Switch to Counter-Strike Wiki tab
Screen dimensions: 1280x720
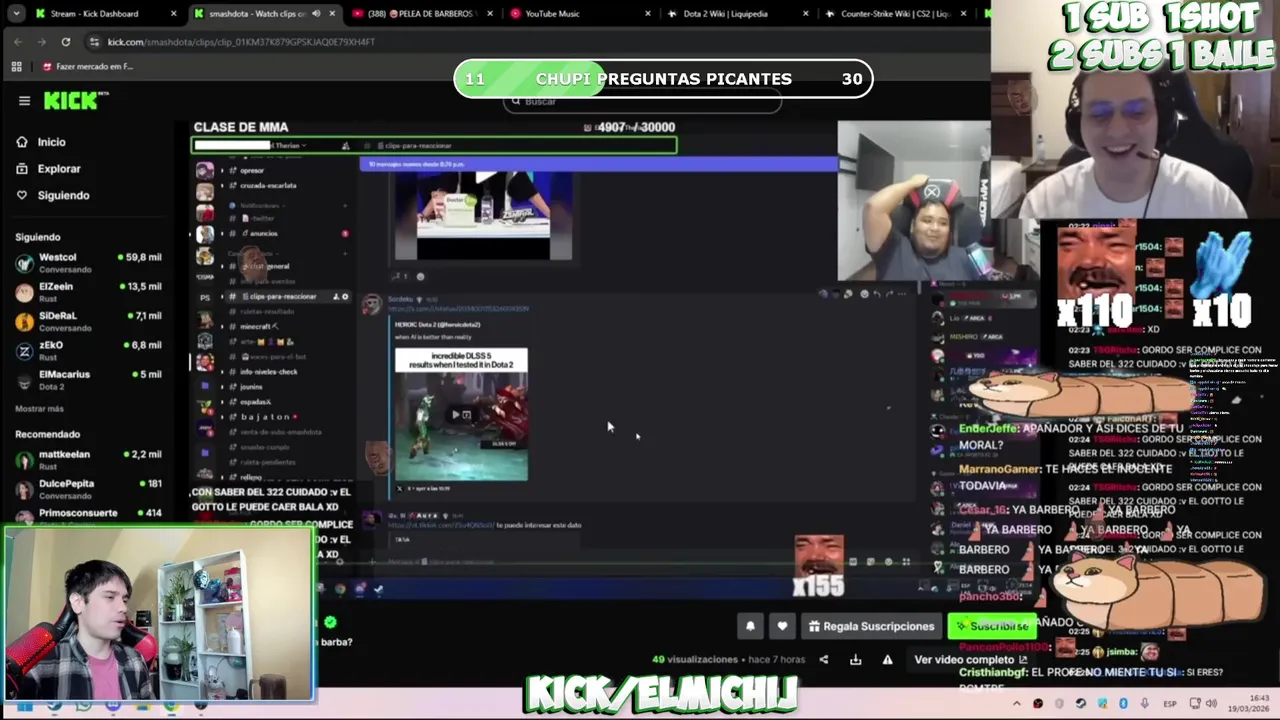pyautogui.click(x=895, y=14)
